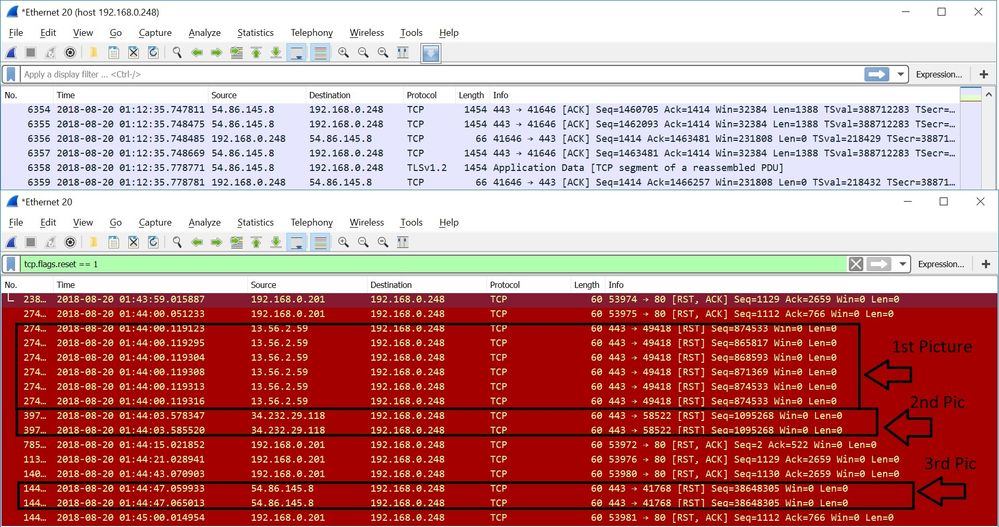Toggle colorize packets button in bottom window
Viewport: 999px width, 527px height.
[x=320, y=242]
